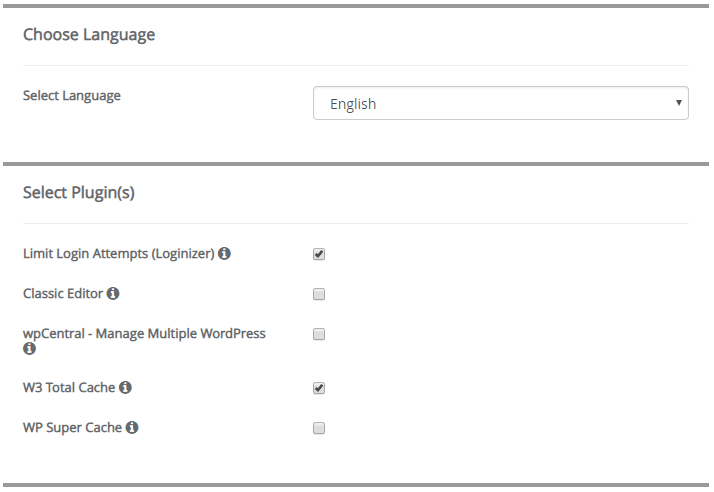The image size is (714, 492).
Task: Uncheck the W3 Total Cache checkbox
Action: [319, 388]
